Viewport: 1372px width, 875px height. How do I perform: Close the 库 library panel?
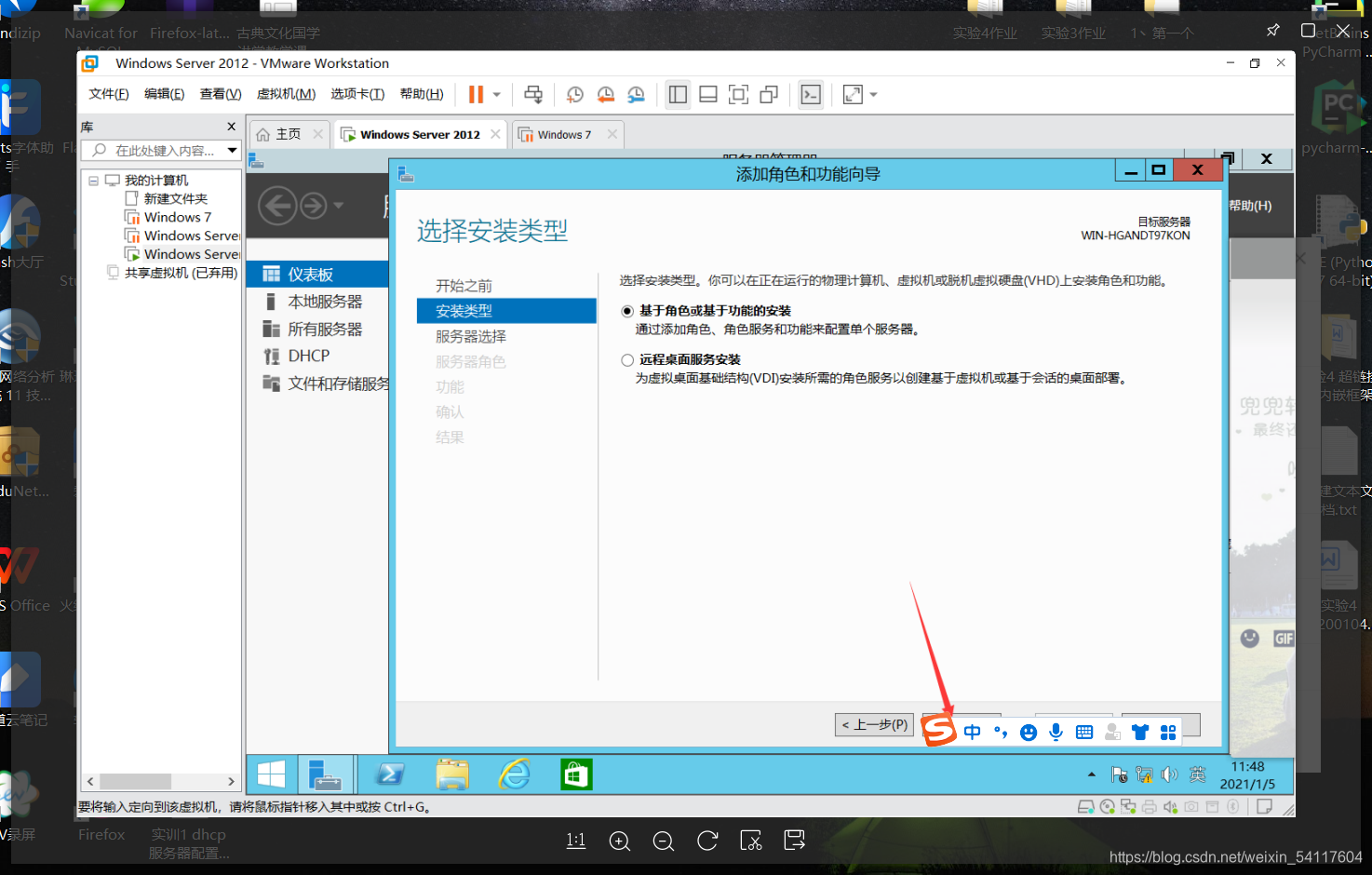pos(232,127)
